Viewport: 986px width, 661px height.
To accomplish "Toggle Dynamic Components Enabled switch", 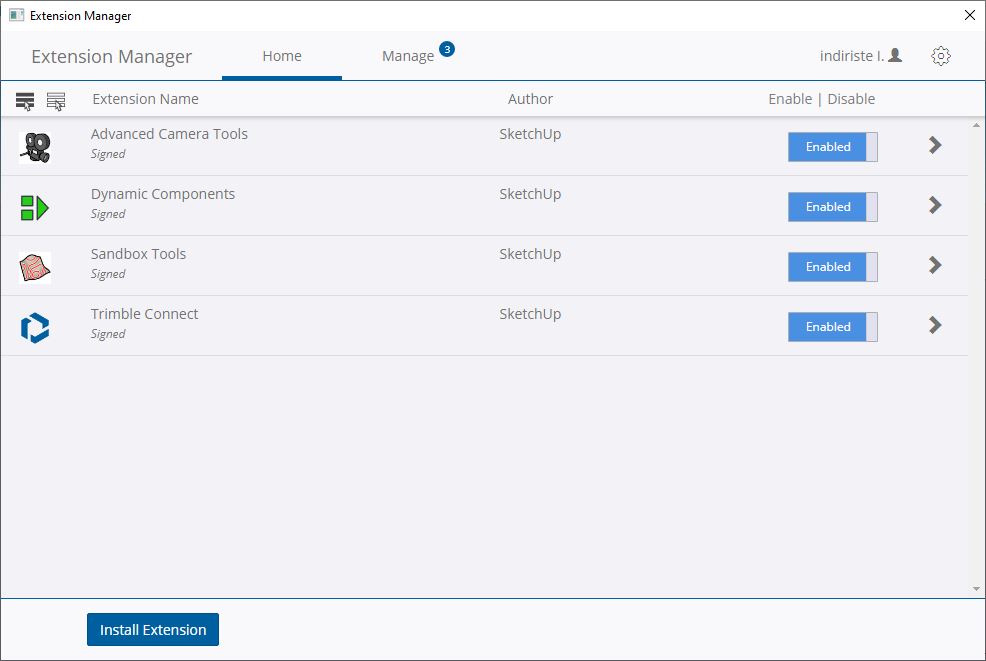I will 833,207.
